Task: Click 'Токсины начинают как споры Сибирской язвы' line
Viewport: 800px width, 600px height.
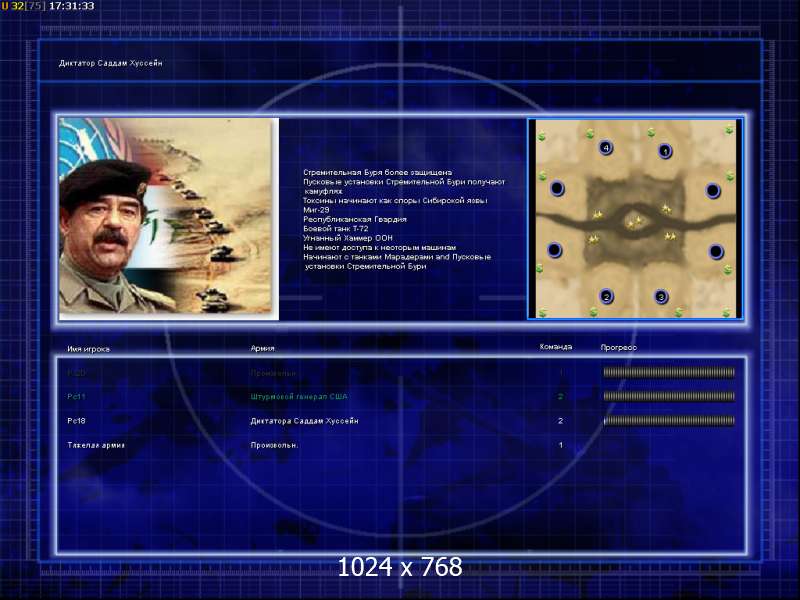Action: (x=395, y=201)
